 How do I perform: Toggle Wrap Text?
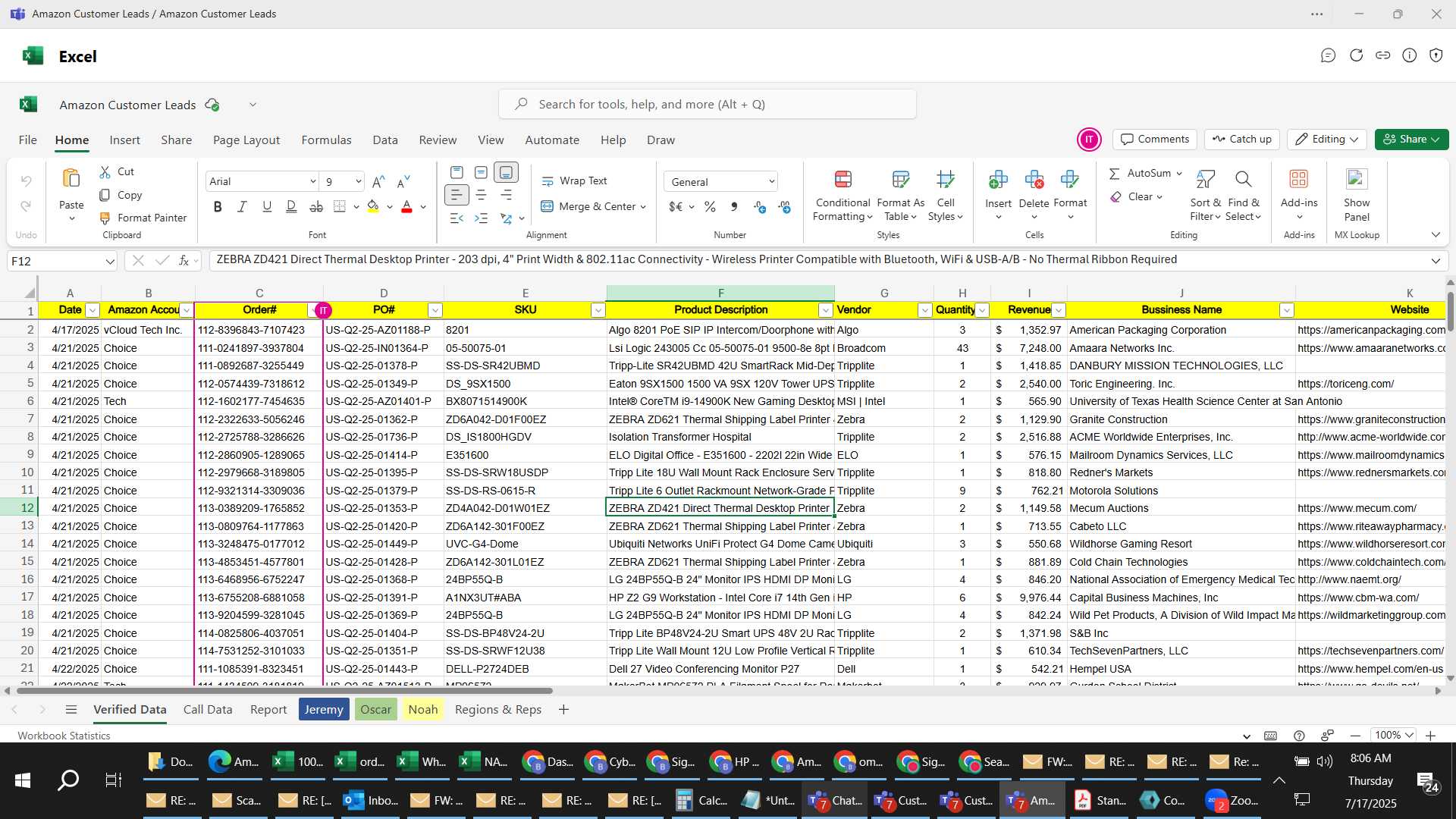click(x=574, y=181)
